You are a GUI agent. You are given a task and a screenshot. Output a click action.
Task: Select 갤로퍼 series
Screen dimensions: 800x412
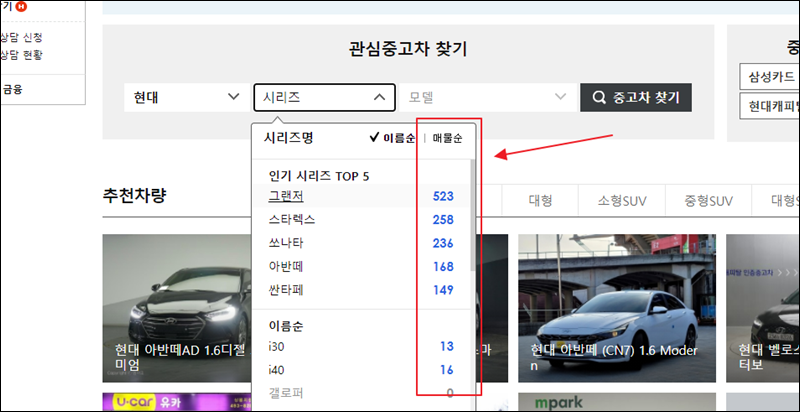click(286, 393)
